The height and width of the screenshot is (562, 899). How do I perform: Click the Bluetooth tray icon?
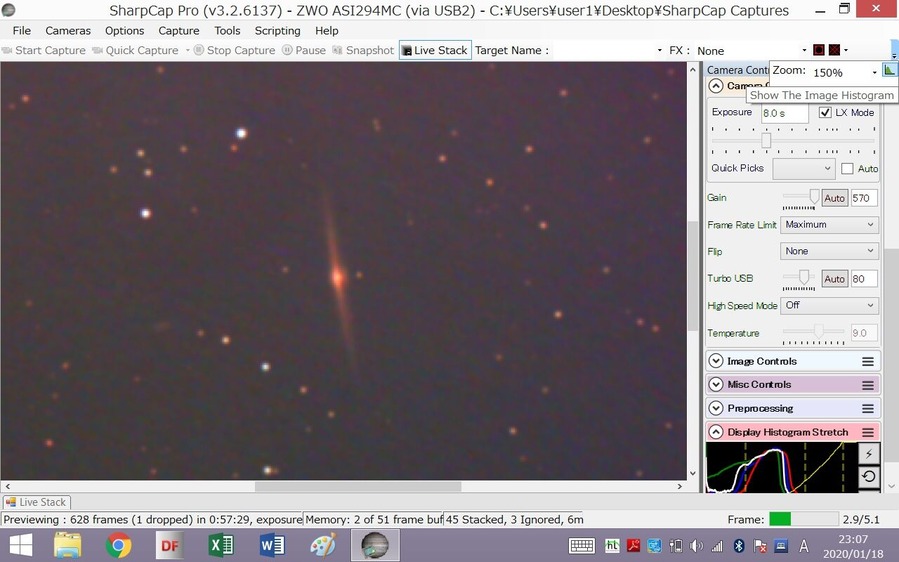(739, 545)
